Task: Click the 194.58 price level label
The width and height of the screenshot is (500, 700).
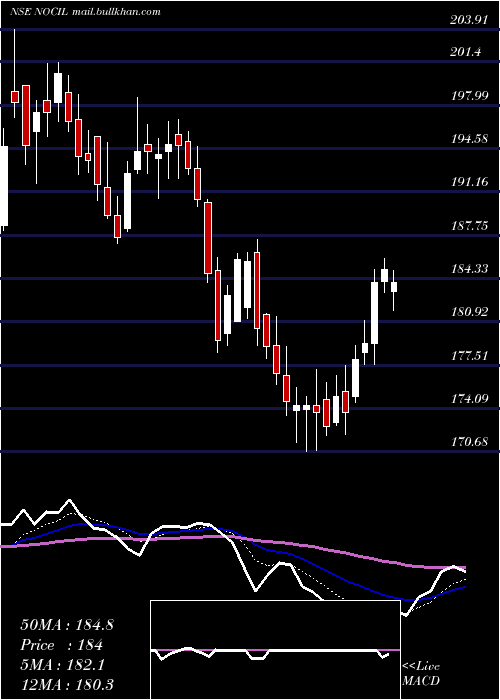Action: click(469, 139)
